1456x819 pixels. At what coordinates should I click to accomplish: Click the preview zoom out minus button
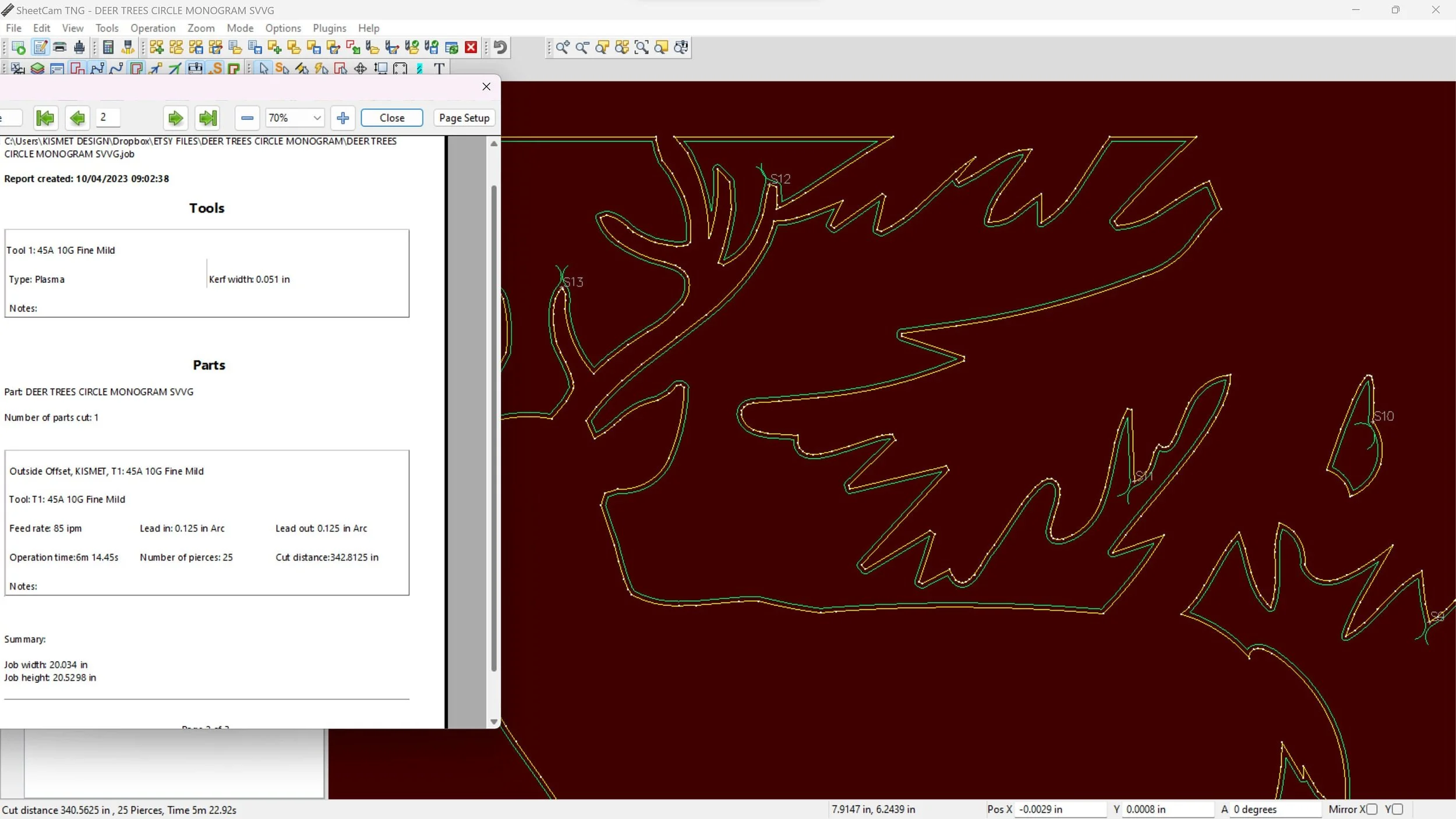[247, 118]
